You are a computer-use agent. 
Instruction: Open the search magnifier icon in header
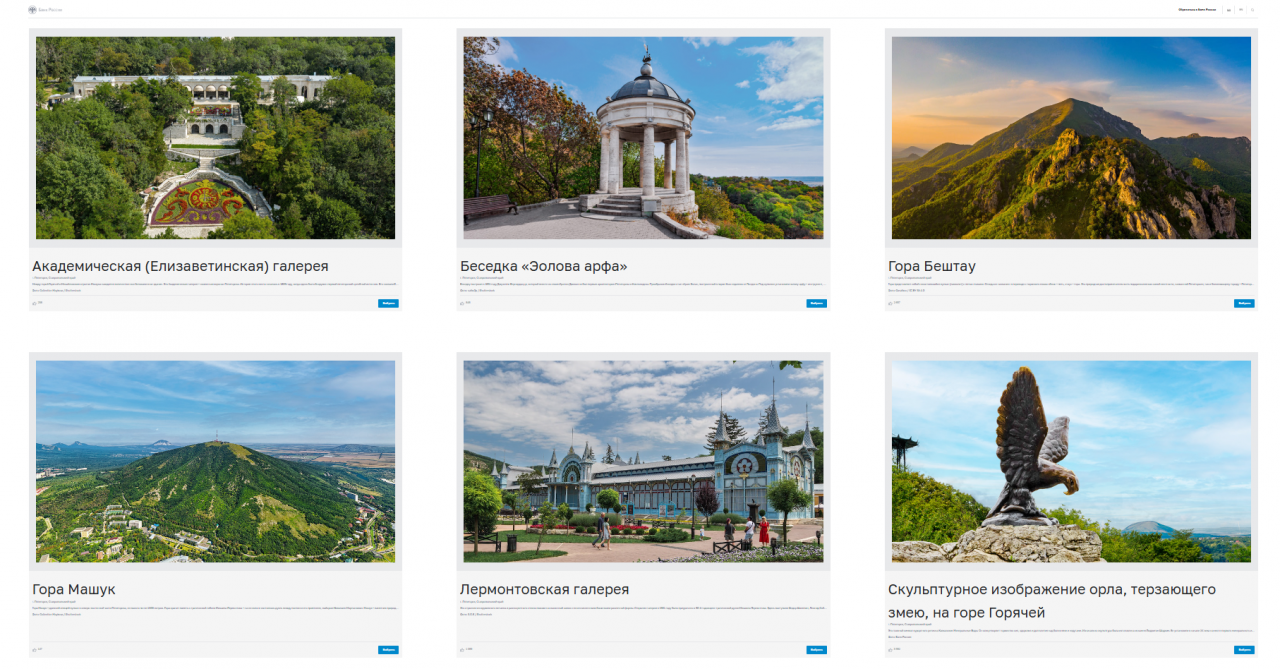tap(1253, 9)
